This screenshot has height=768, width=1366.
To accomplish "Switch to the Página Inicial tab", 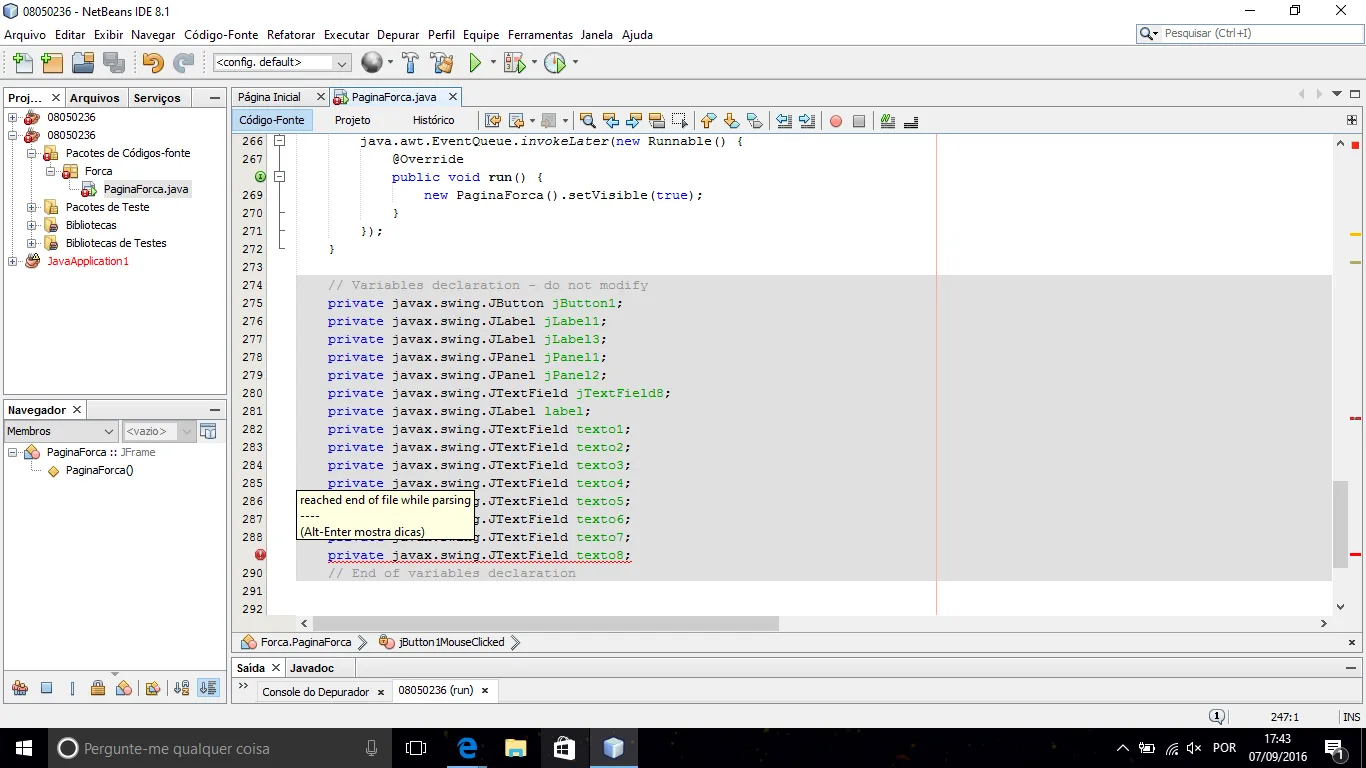I will [270, 97].
